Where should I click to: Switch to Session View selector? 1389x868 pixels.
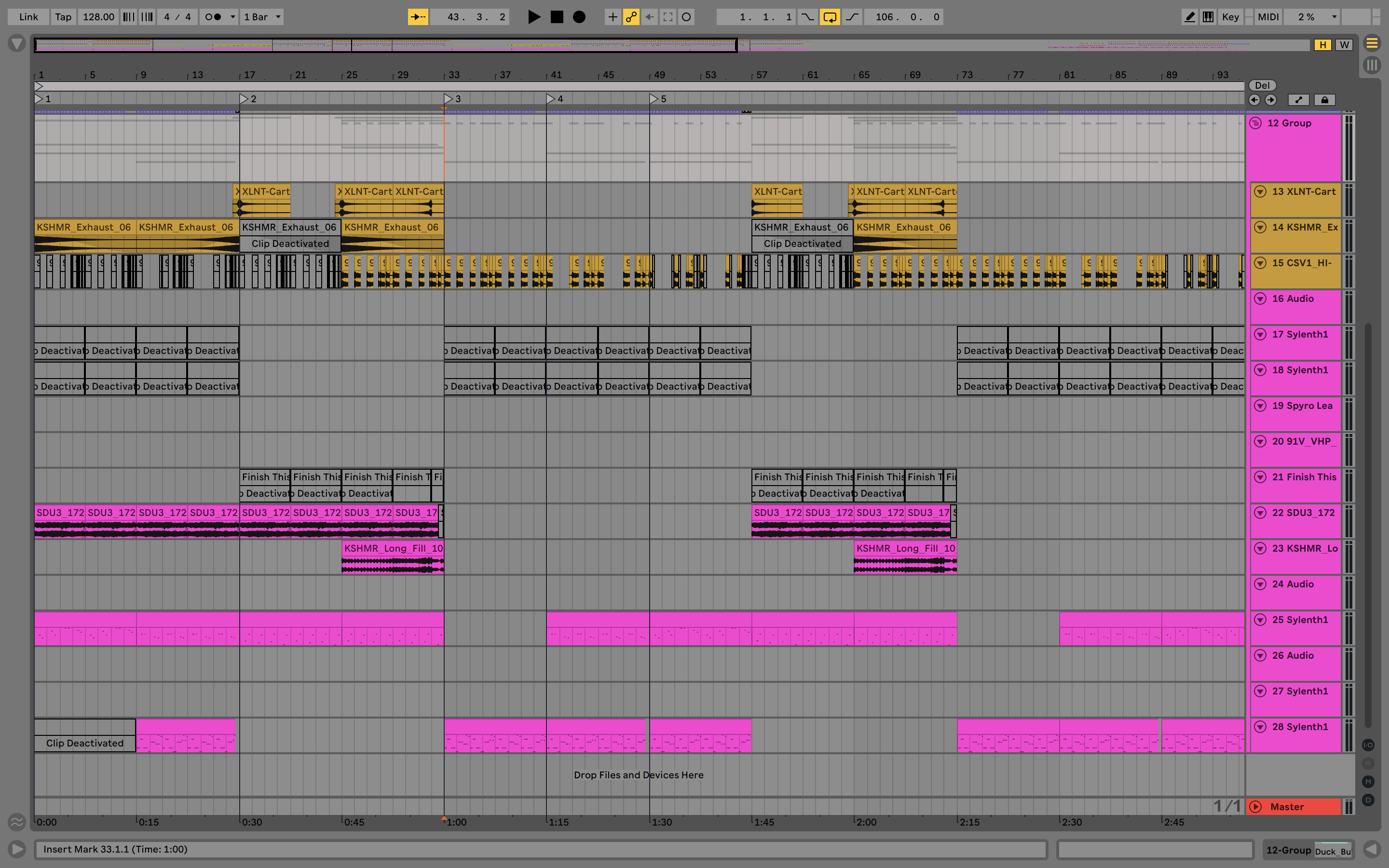click(x=1372, y=65)
